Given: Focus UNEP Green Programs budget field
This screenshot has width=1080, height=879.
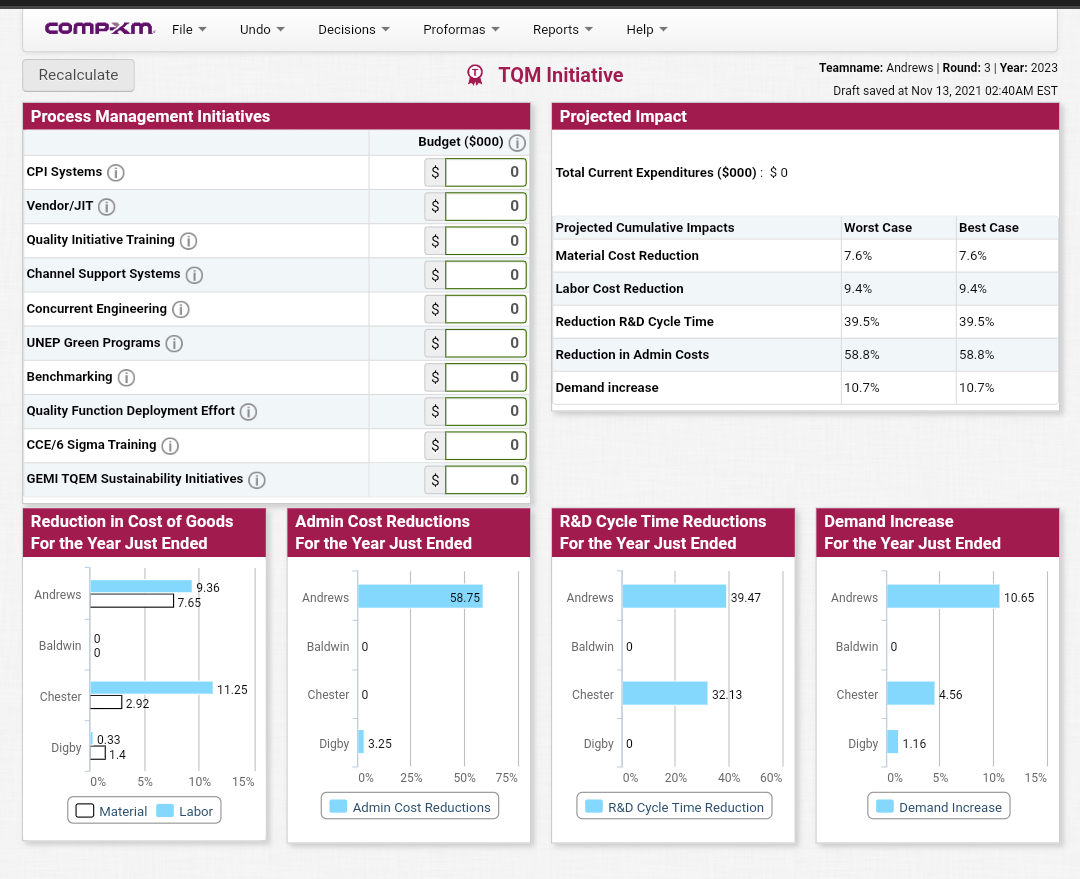Looking at the screenshot, I should (486, 342).
